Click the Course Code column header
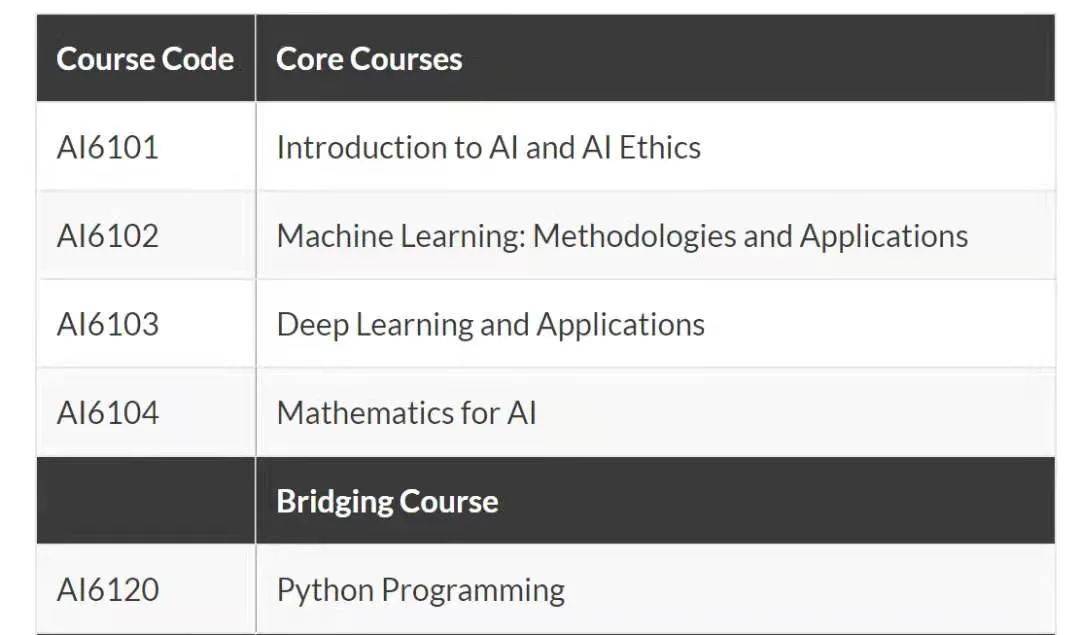This screenshot has height=635, width=1080. tap(145, 59)
